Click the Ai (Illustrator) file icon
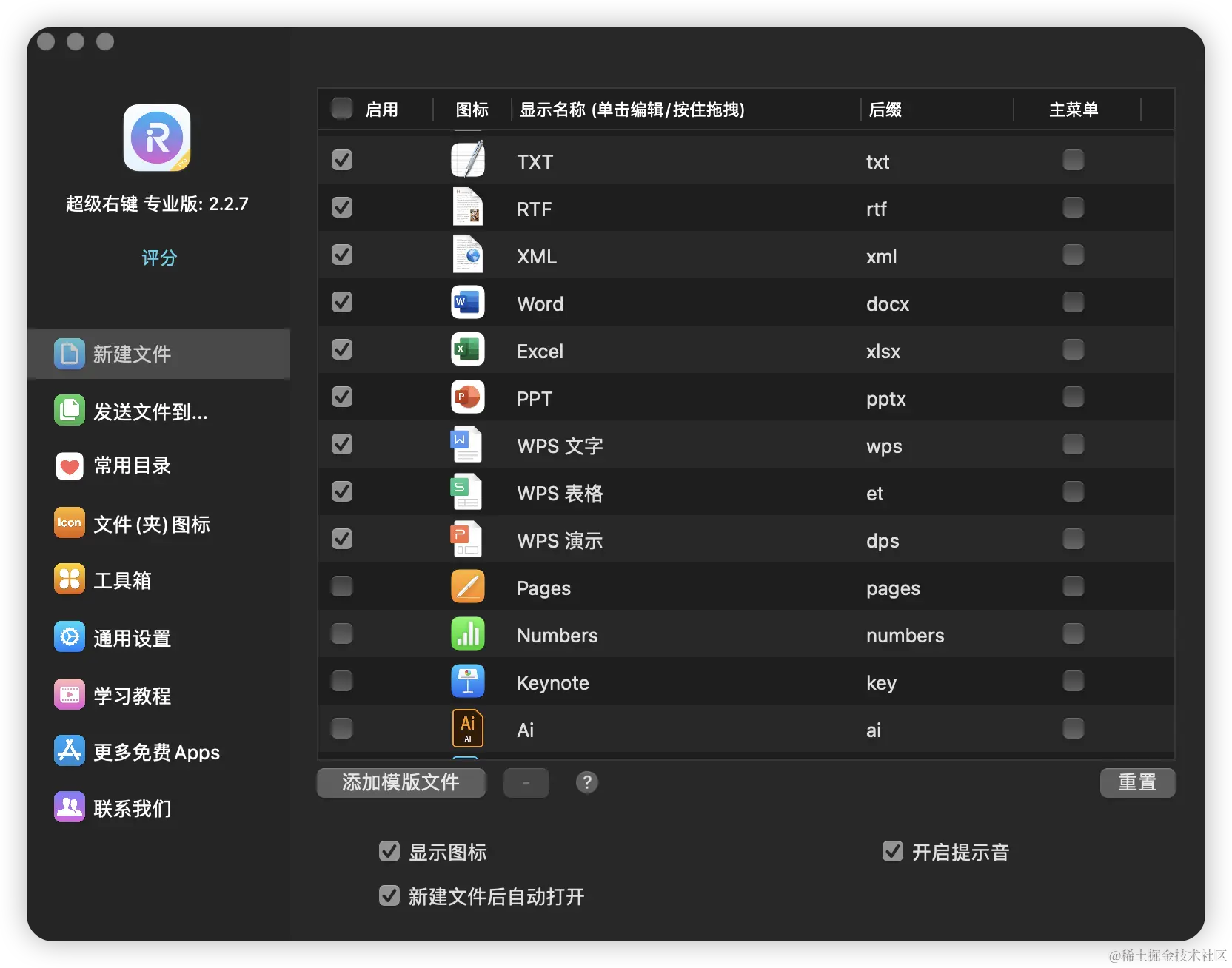Screen dimensions: 1232x968 coord(466,728)
